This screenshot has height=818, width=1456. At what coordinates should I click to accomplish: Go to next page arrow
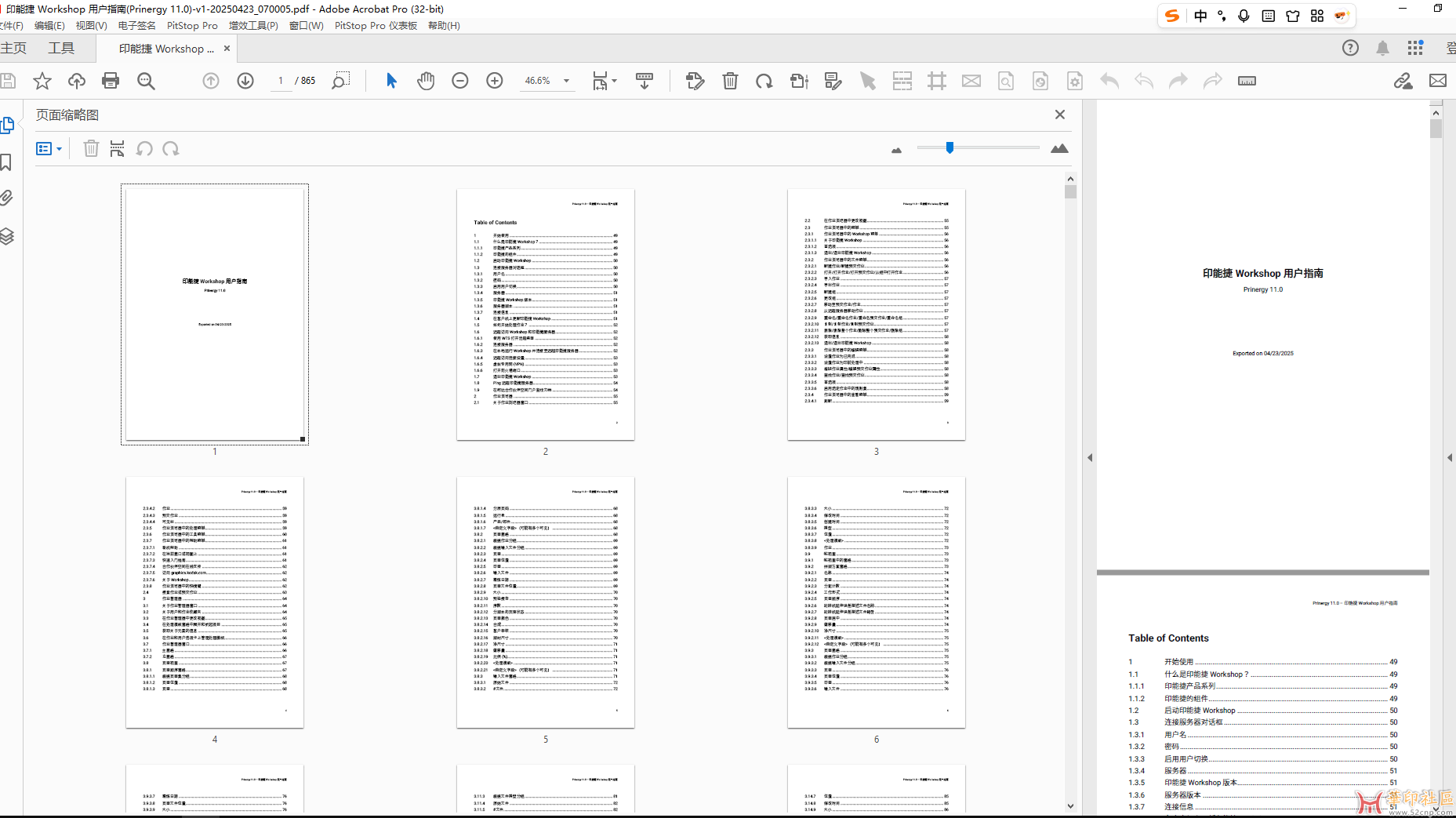pyautogui.click(x=245, y=81)
